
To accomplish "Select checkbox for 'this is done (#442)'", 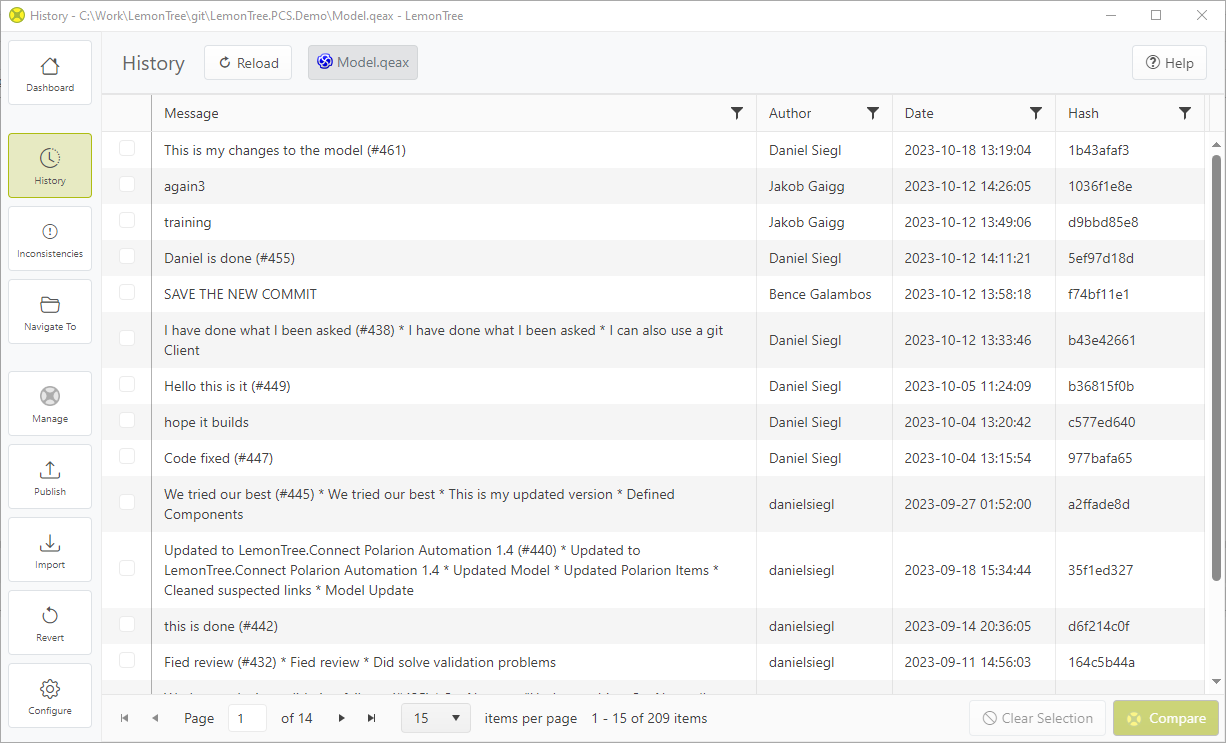I will 127,624.
